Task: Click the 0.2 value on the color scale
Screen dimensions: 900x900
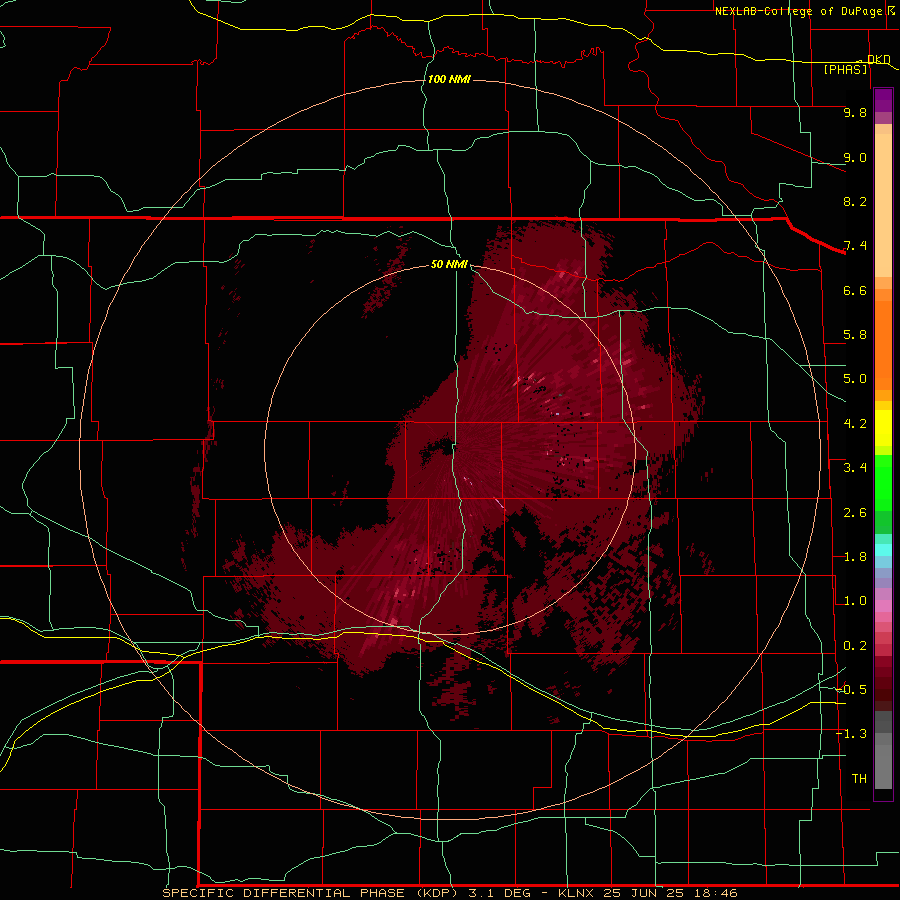Action: (x=855, y=646)
